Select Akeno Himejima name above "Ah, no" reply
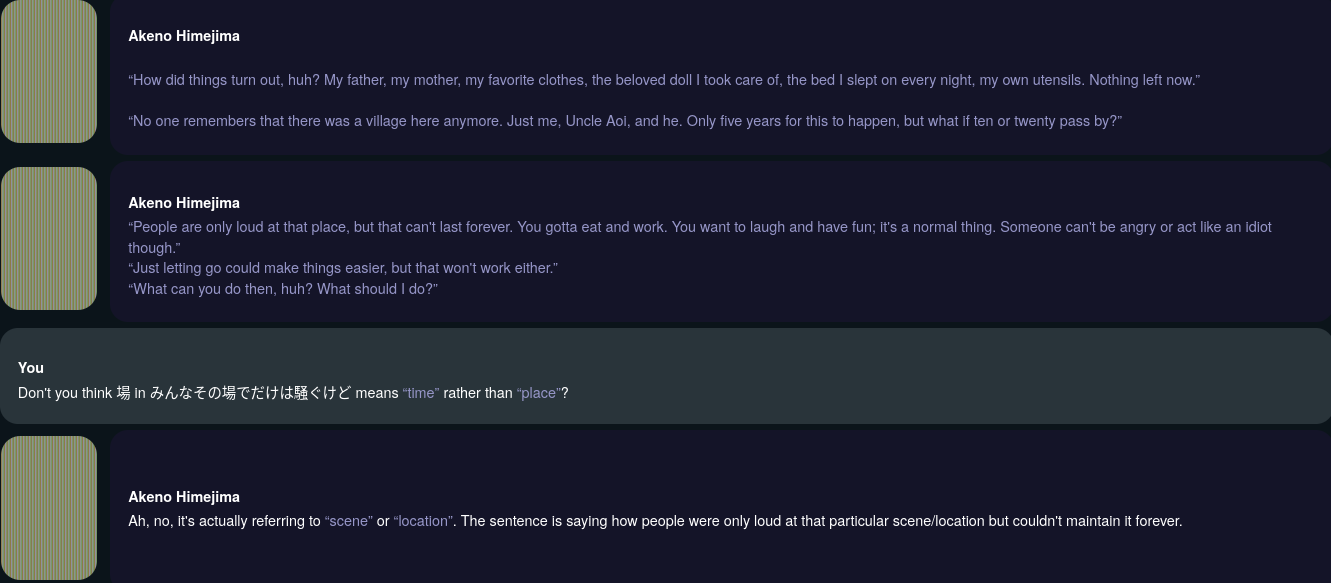Image resolution: width=1331 pixels, height=583 pixels. (184, 497)
